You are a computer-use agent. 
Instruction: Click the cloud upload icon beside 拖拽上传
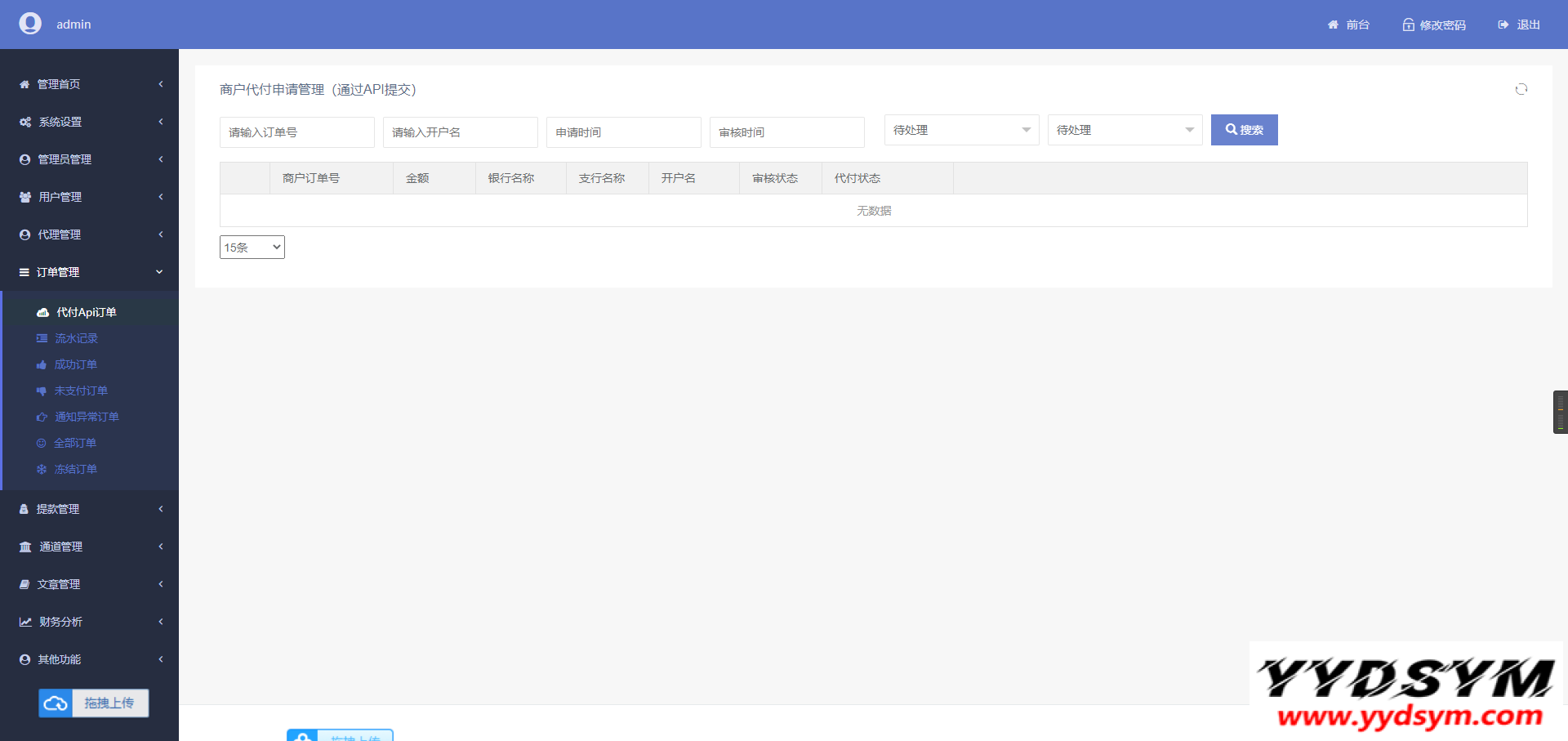click(56, 703)
